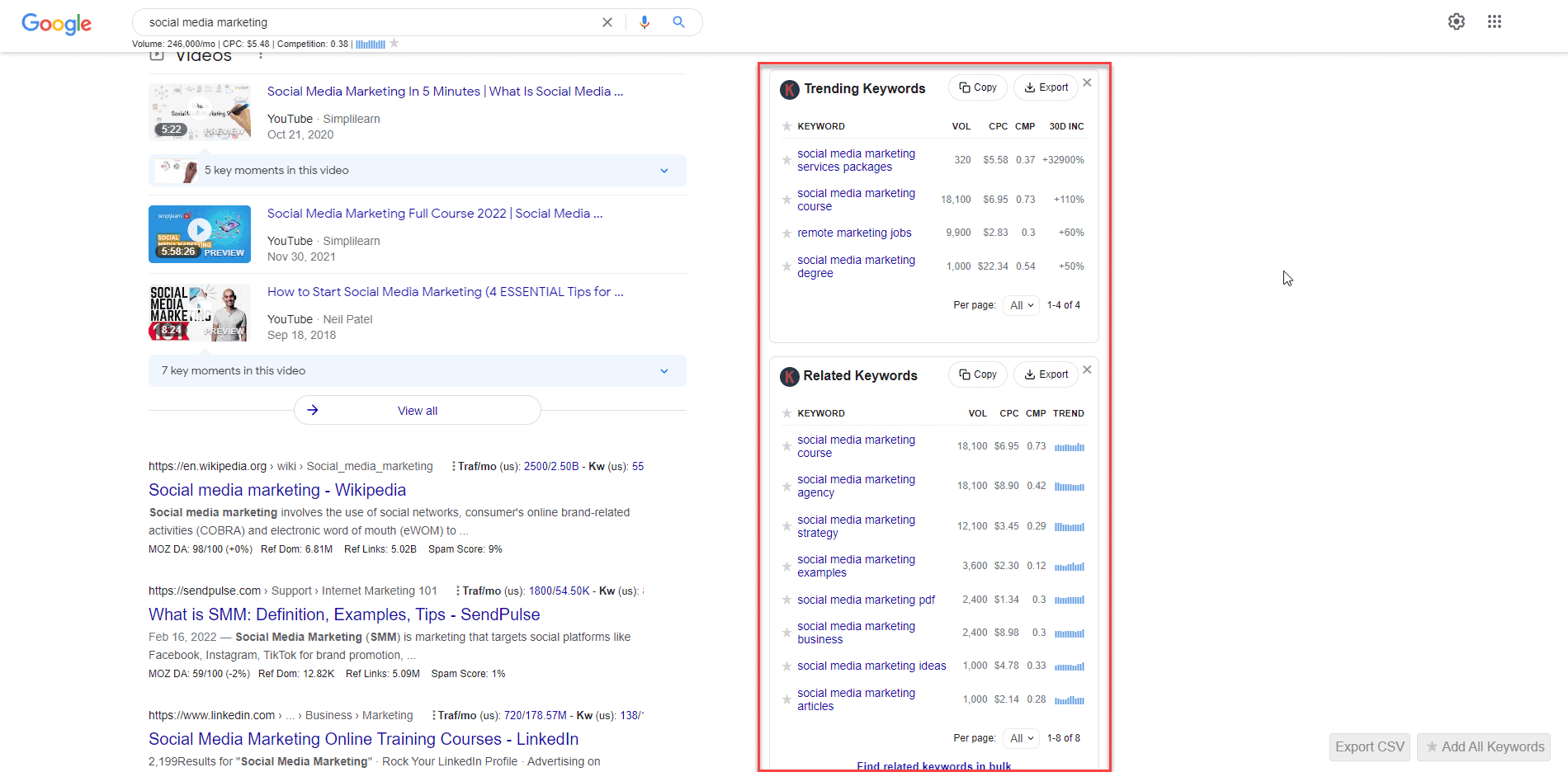
Task: Click the 'Export CSV' button
Action: point(1369,746)
